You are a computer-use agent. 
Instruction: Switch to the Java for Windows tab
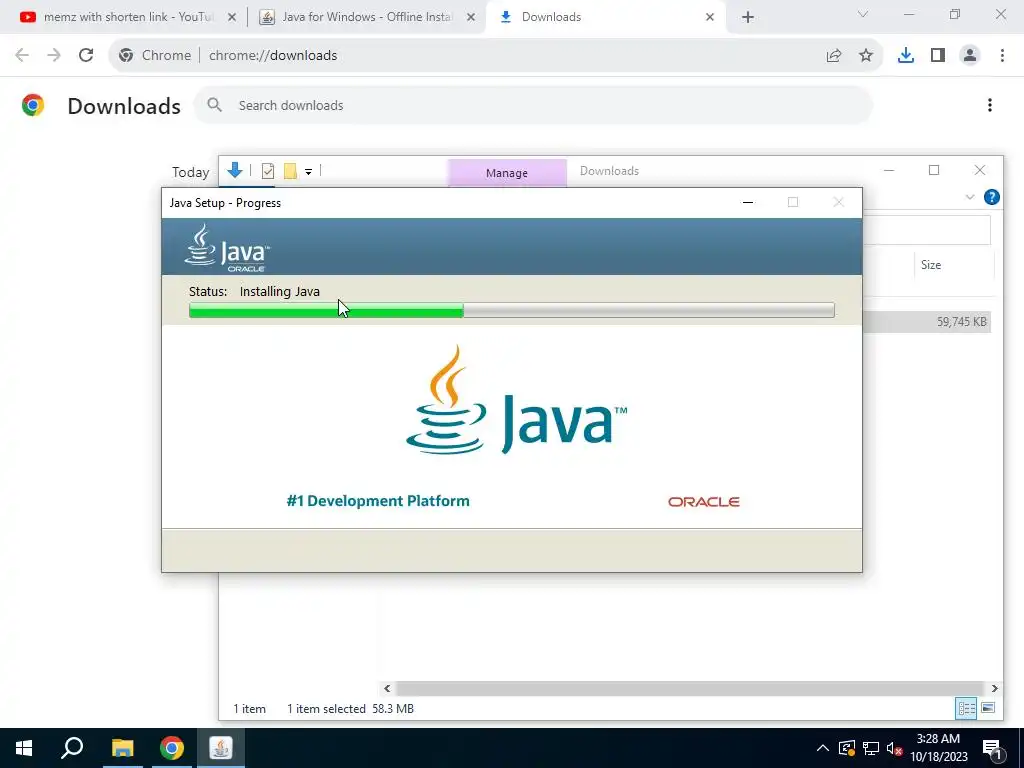pyautogui.click(x=366, y=17)
